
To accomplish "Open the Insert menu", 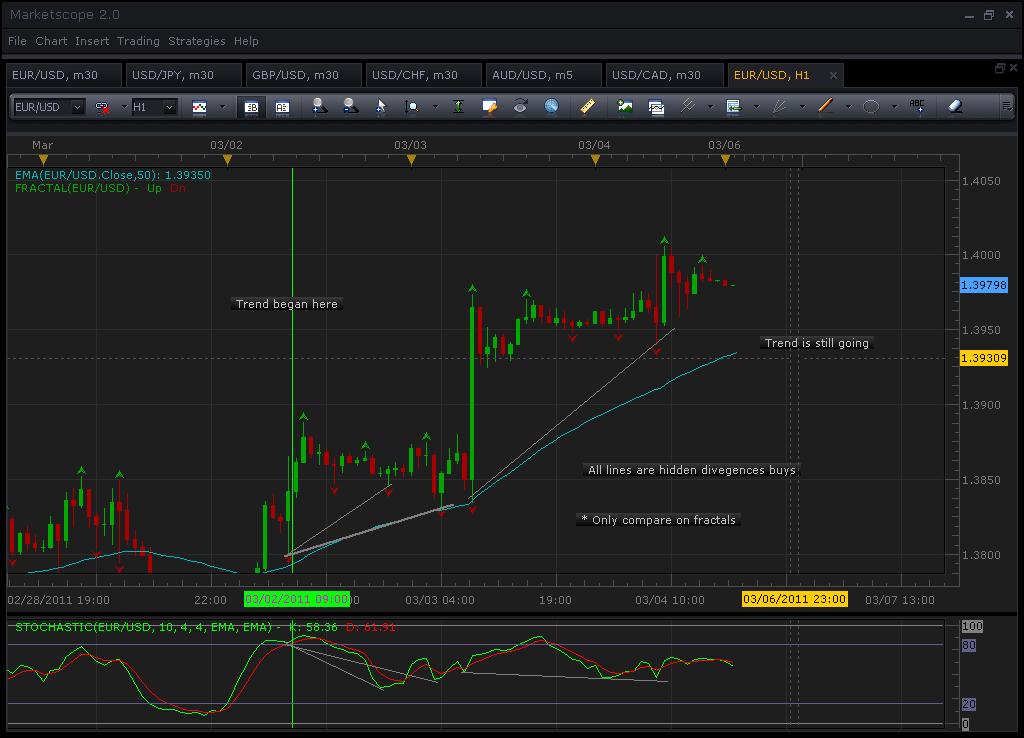I will pos(92,41).
